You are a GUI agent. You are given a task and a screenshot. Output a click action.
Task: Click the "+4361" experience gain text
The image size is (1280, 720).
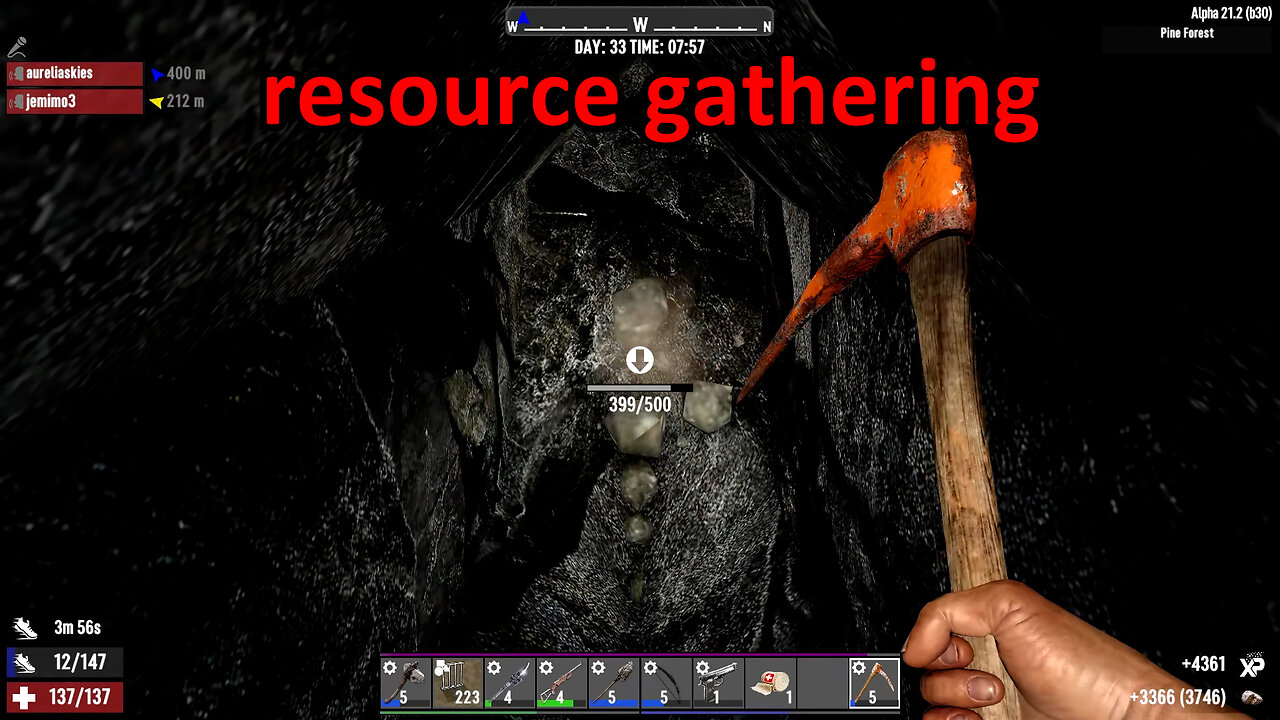pos(1203,664)
